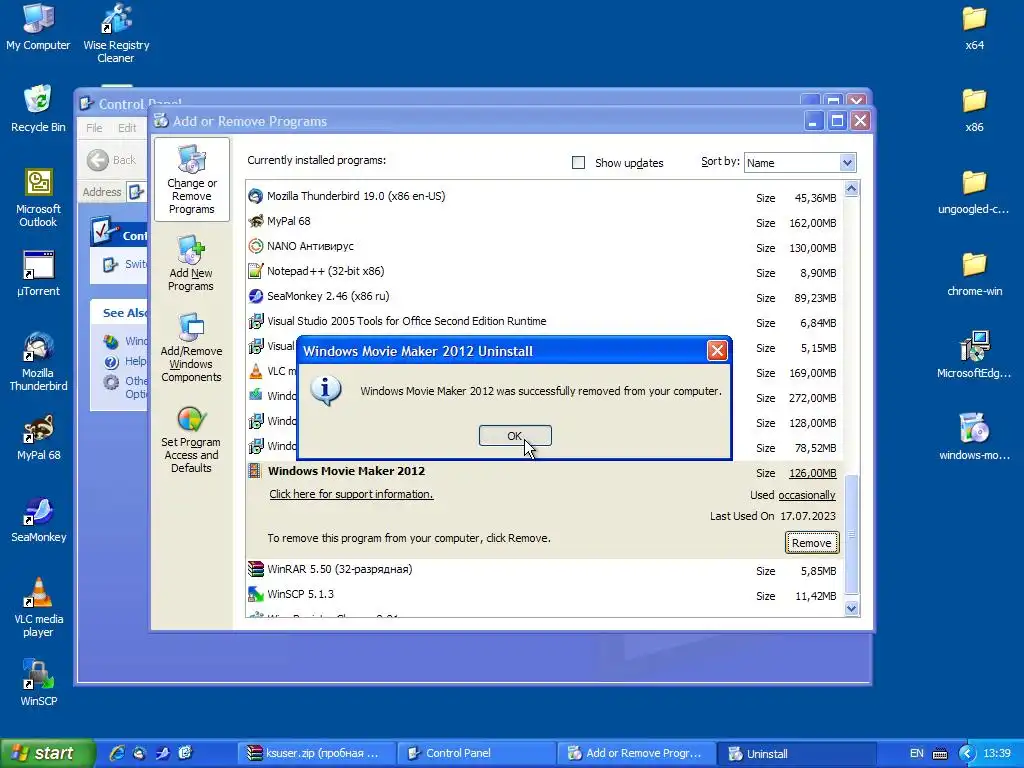
Task: Click the program list scrollbar thumb
Action: 851,534
